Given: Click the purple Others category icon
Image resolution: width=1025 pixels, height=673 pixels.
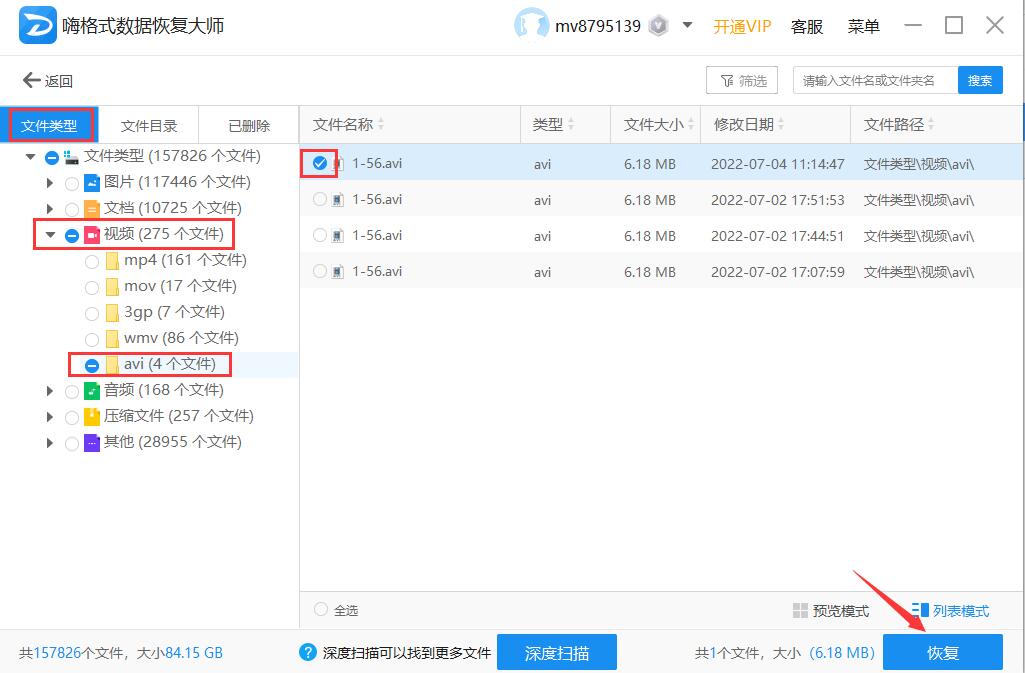Looking at the screenshot, I should click(92, 443).
